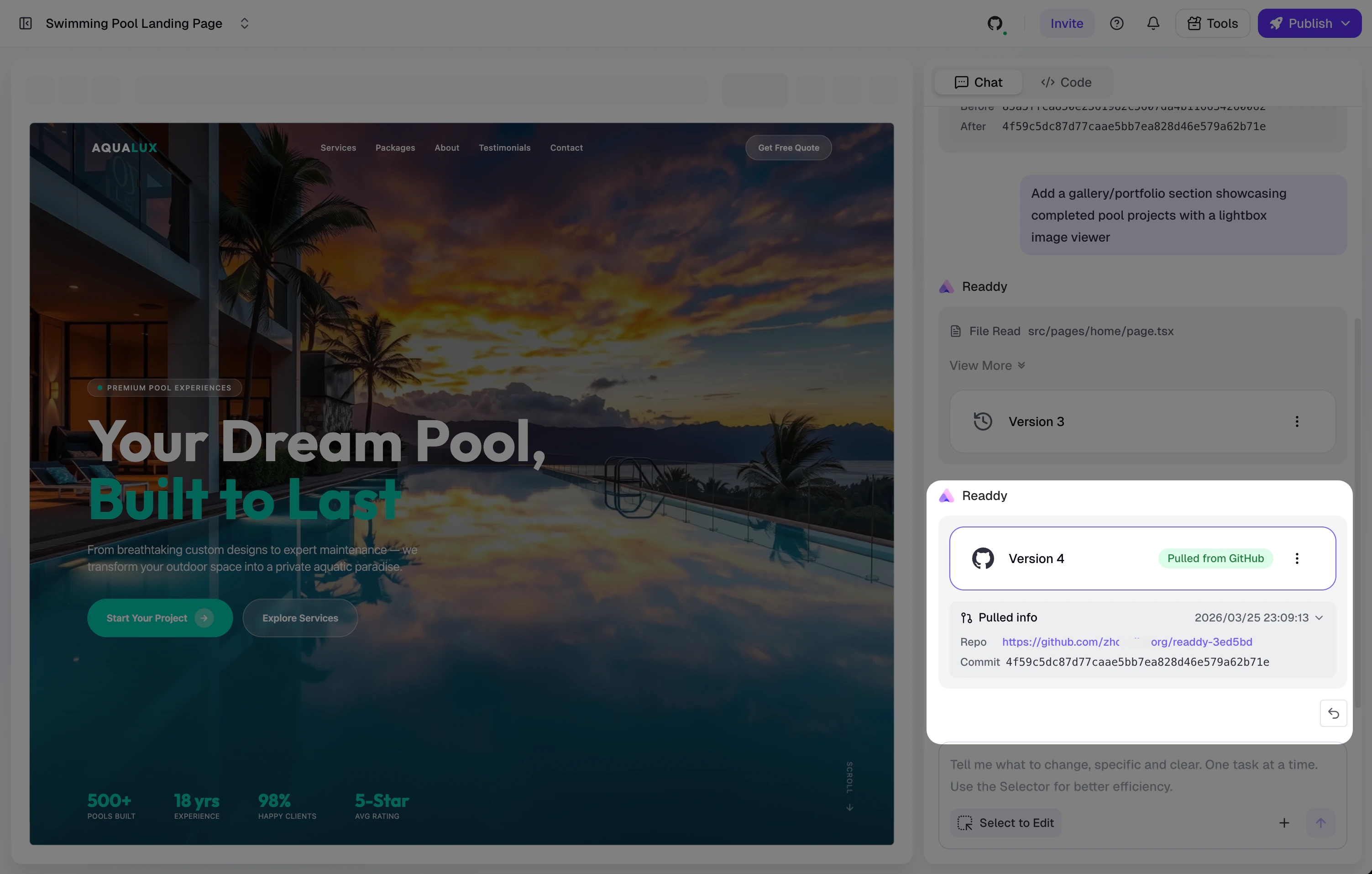Screen dimensions: 1372x874
Task: Open the project switcher next to the title
Action: click(244, 23)
